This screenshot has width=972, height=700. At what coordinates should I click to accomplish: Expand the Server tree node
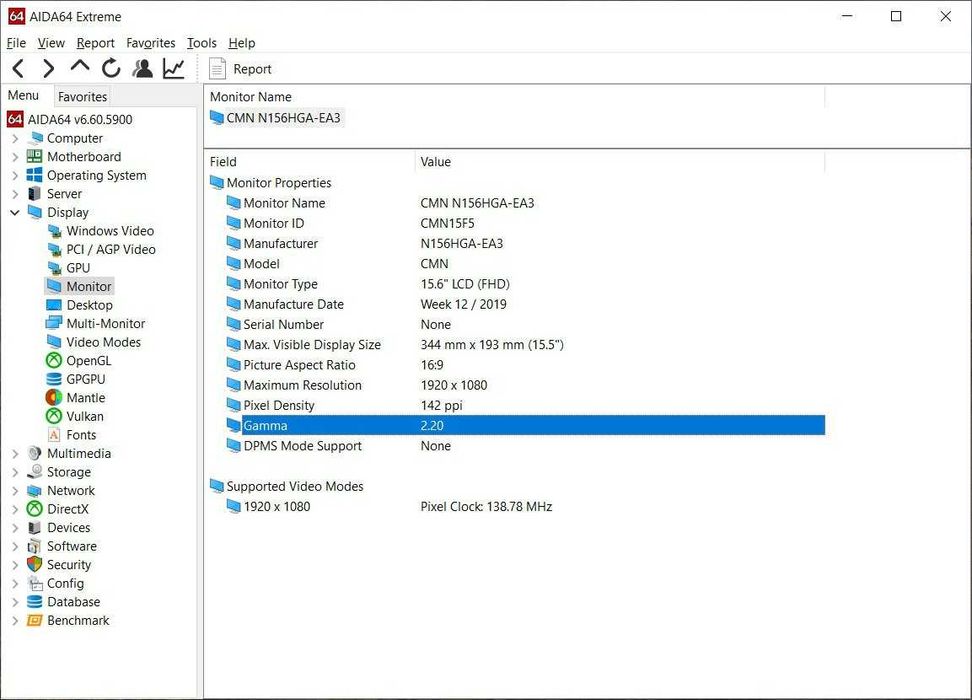coord(15,194)
